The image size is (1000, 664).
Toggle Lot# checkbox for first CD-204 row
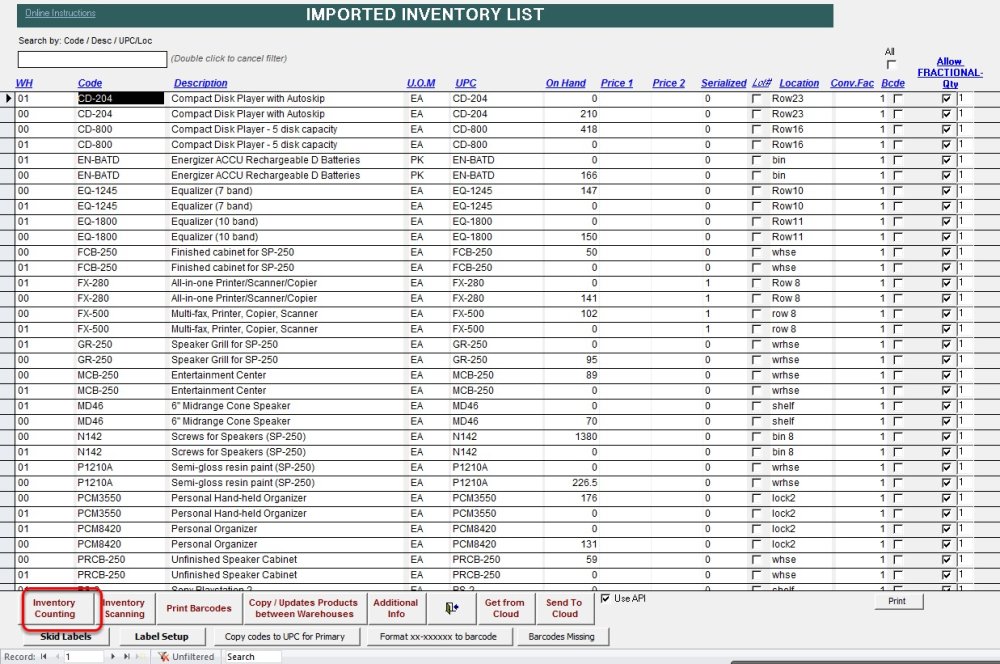click(x=756, y=98)
